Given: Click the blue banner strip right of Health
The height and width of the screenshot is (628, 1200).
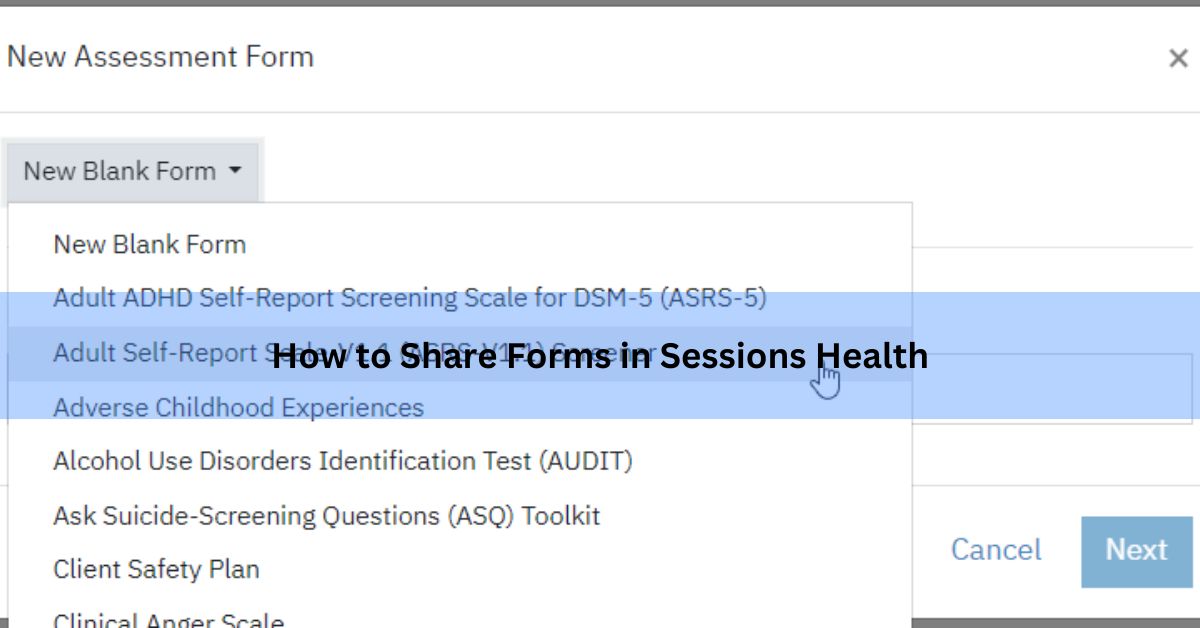Looking at the screenshot, I should [x=1065, y=320].
